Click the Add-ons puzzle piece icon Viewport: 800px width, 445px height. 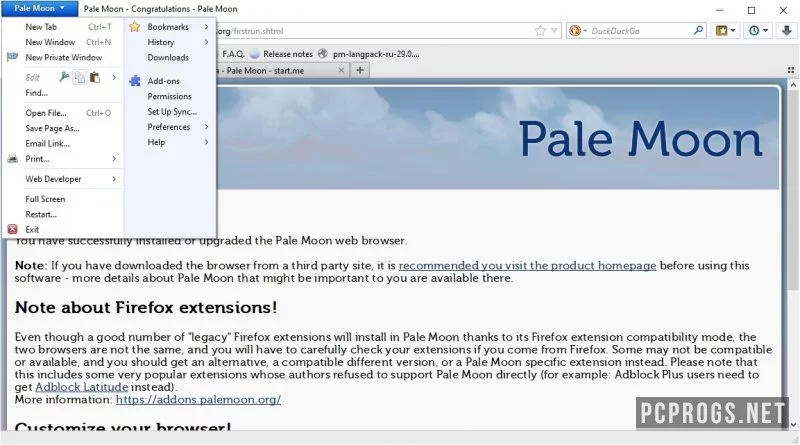coord(135,81)
